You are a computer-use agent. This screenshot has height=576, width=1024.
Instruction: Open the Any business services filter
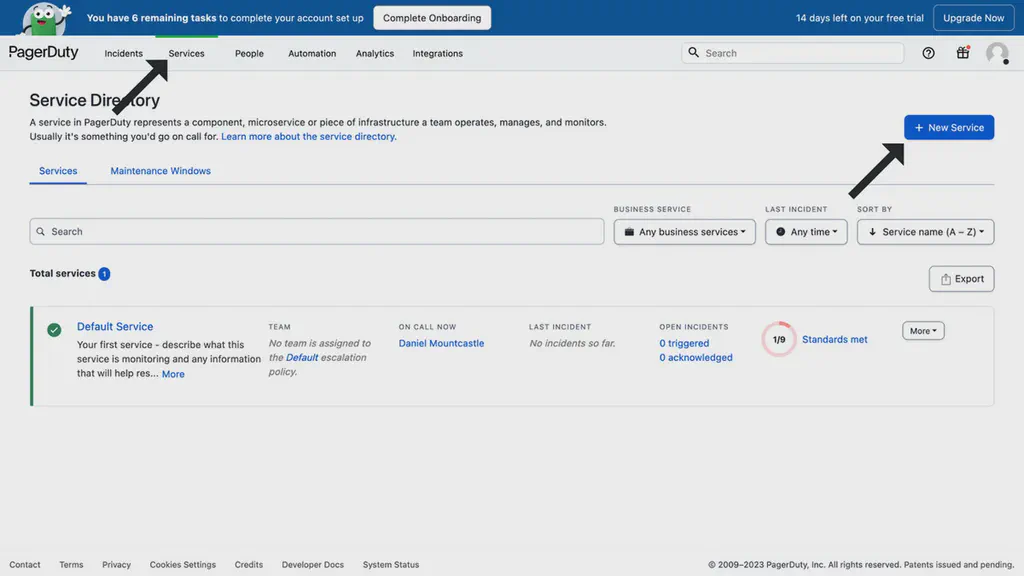[684, 231]
